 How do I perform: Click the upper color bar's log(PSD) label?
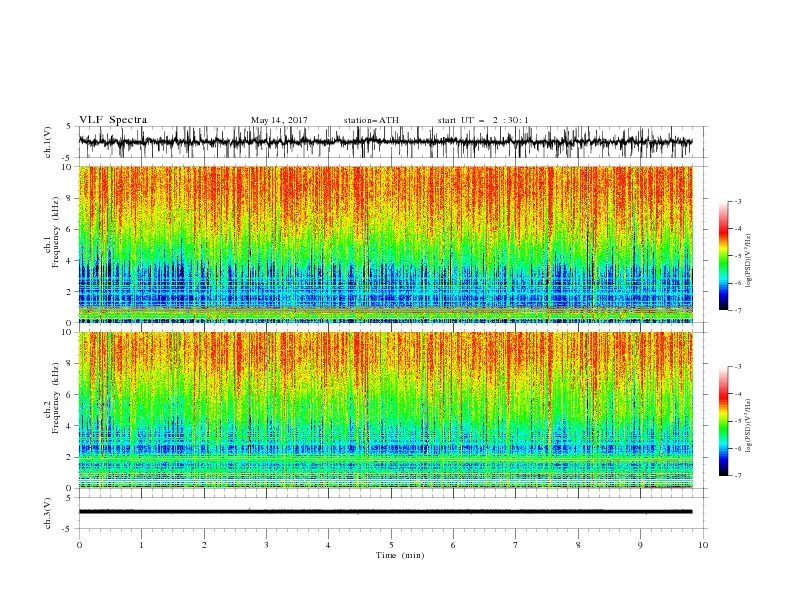(749, 261)
